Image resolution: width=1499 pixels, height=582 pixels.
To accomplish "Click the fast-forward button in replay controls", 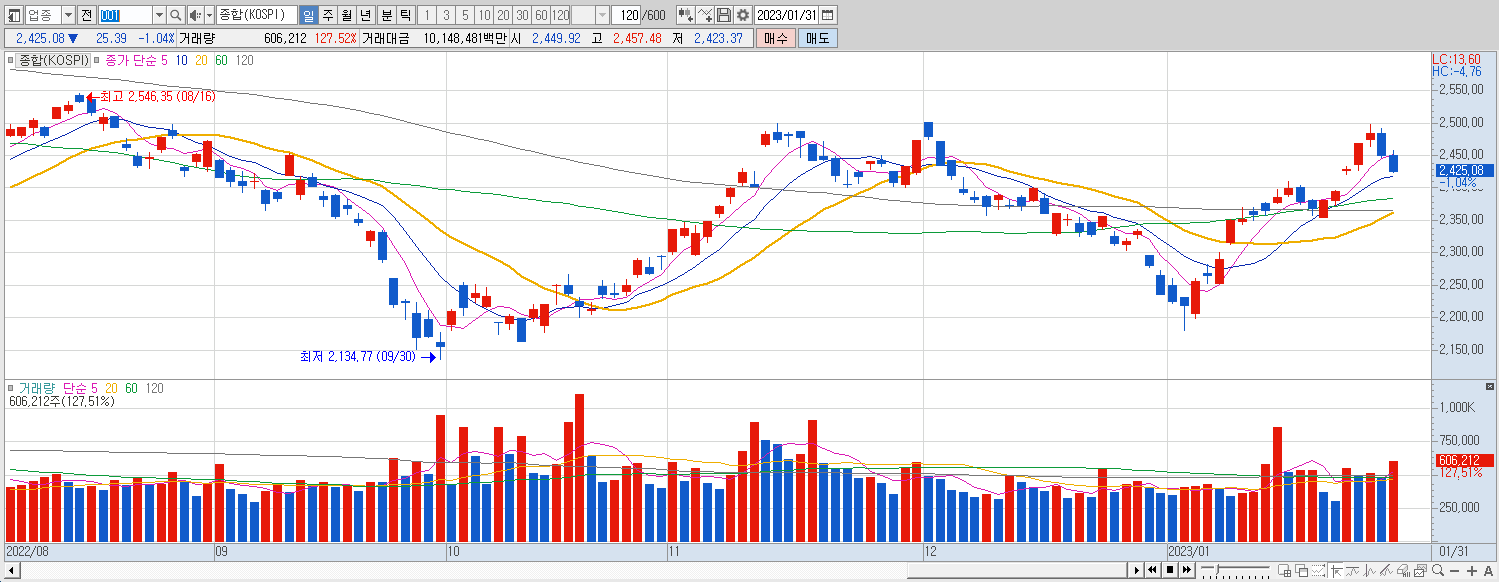I will tap(1187, 570).
